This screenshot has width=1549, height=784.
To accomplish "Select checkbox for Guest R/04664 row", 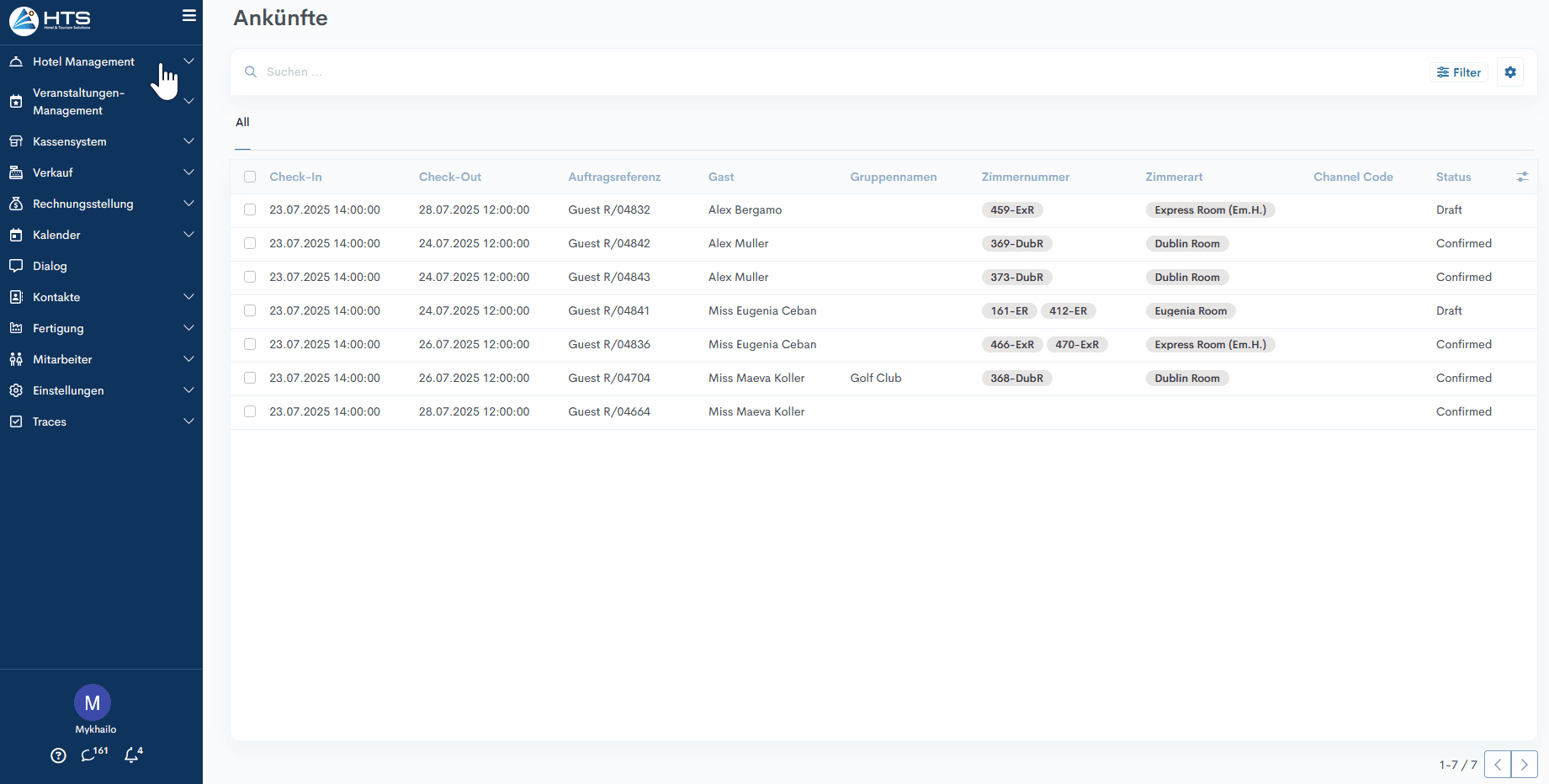I will point(250,411).
